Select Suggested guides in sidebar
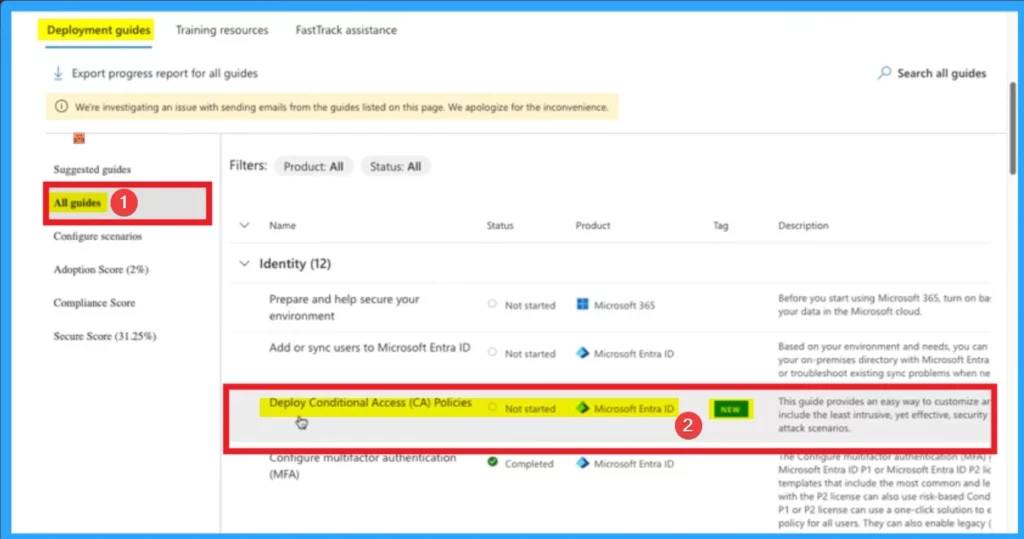 pos(92,169)
